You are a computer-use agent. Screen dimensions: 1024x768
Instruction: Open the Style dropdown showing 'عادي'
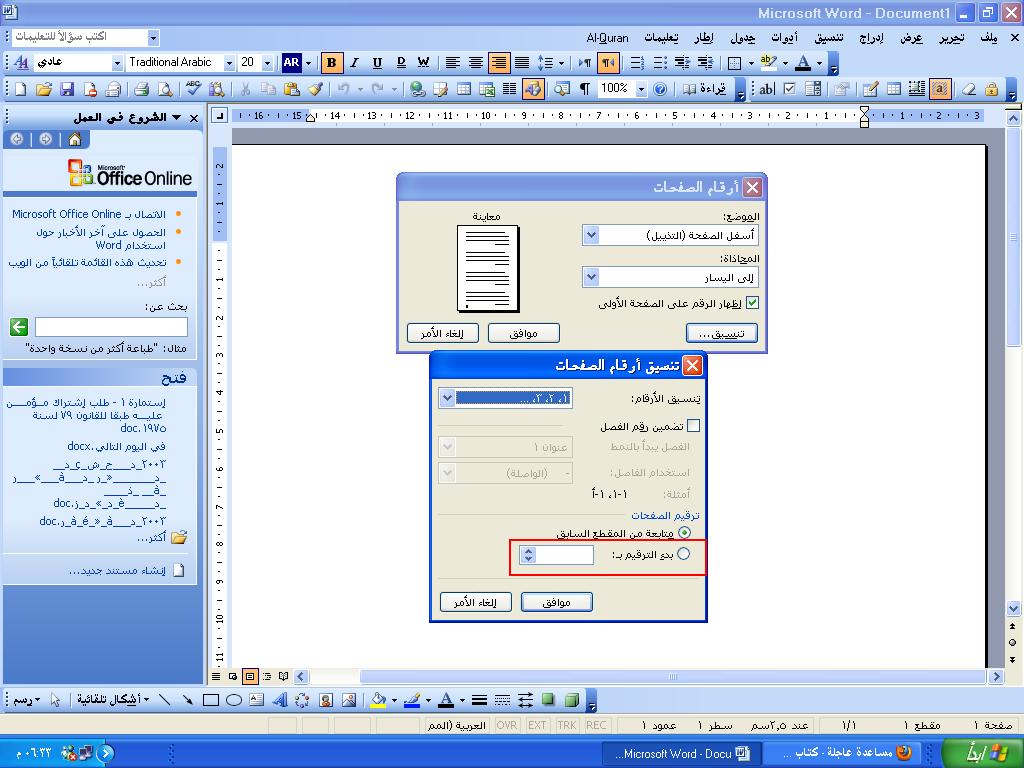[117, 63]
